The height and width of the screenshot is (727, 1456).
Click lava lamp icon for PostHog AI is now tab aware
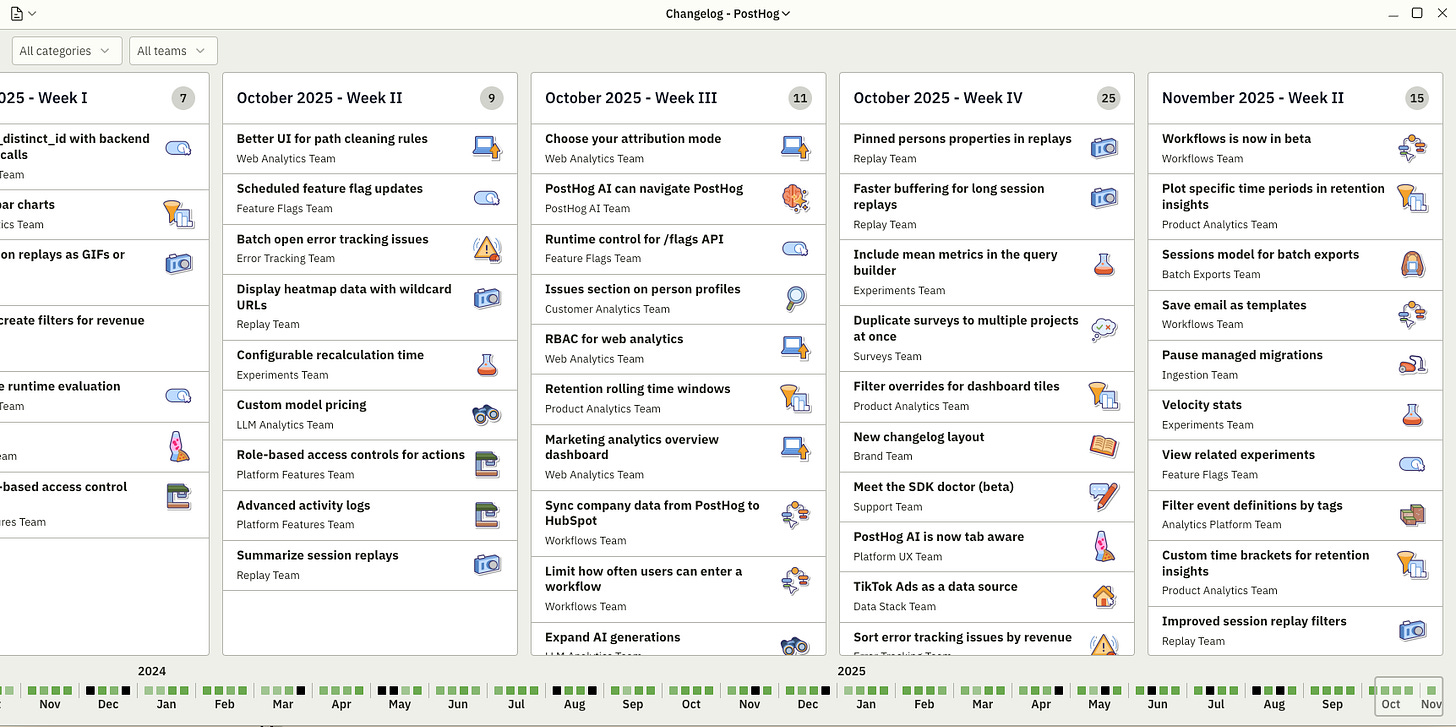[1104, 546]
